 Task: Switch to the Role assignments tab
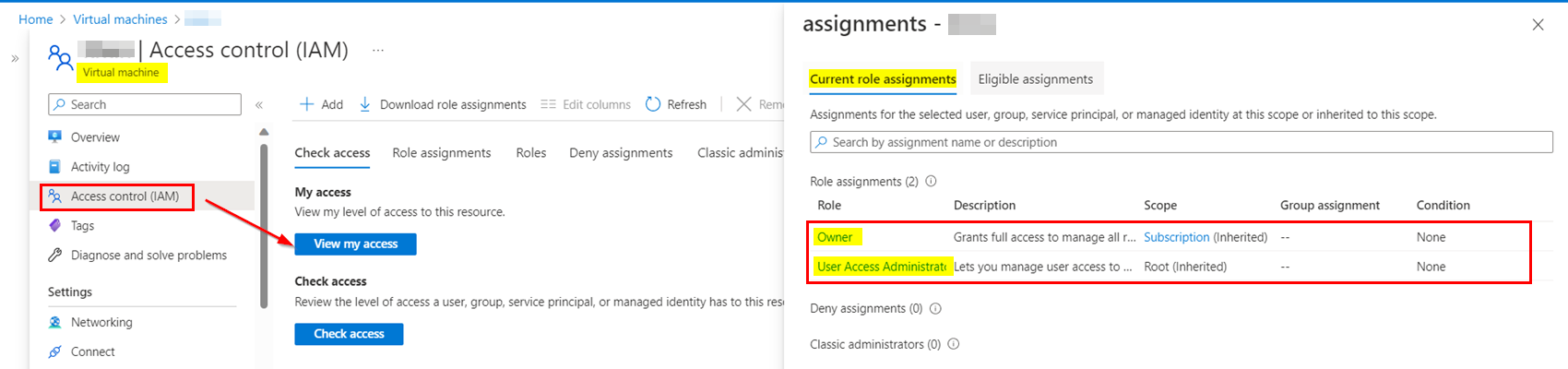442,153
